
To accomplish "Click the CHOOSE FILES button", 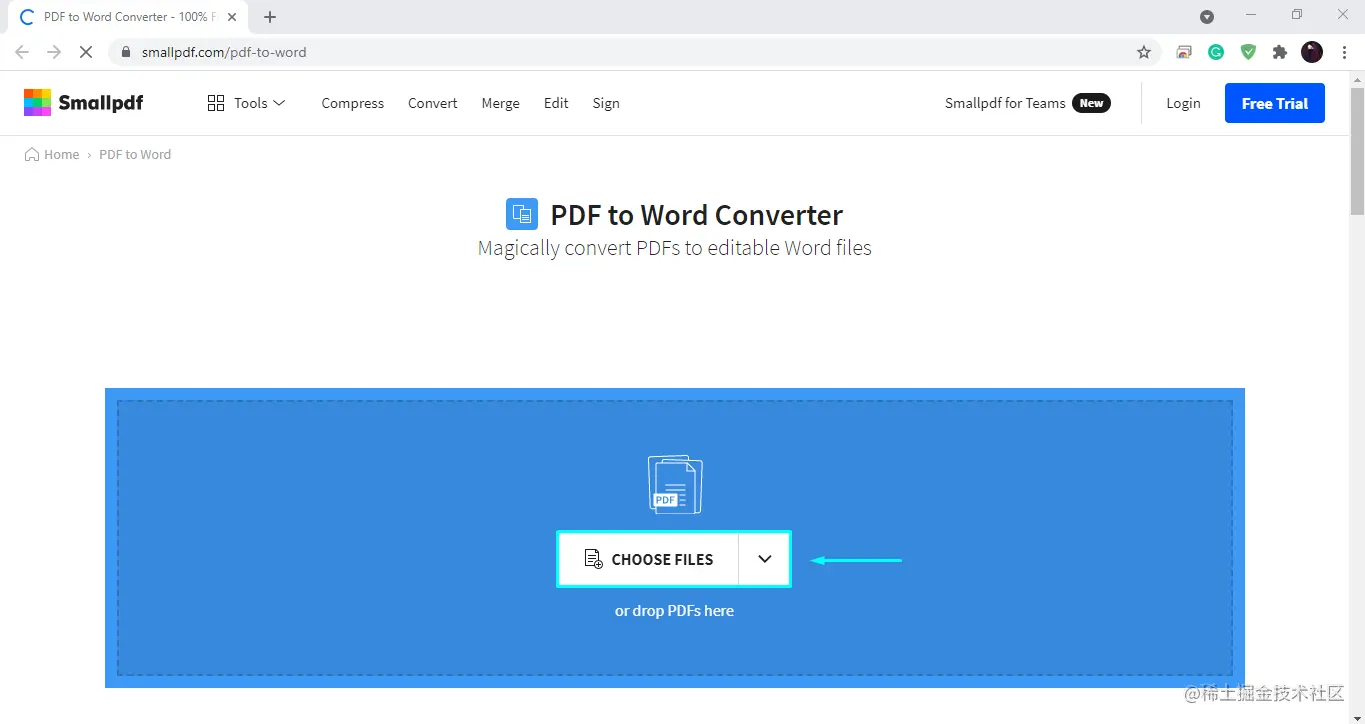I will (x=648, y=559).
